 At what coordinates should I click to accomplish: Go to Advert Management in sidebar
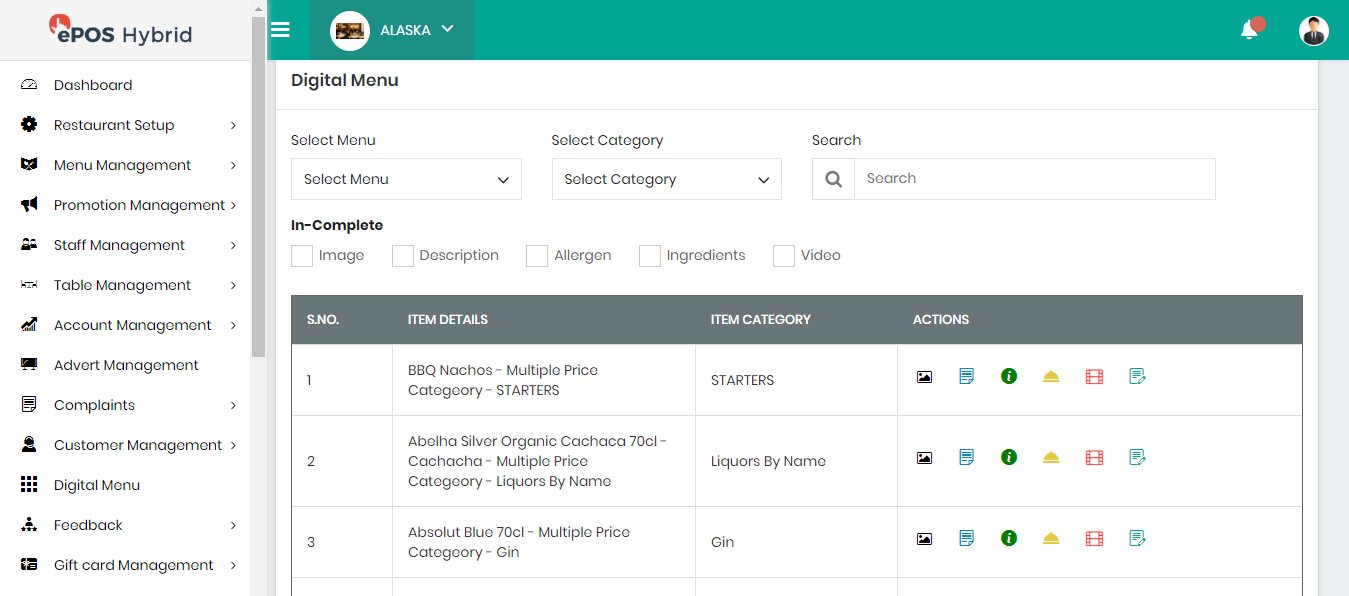[x=126, y=365]
